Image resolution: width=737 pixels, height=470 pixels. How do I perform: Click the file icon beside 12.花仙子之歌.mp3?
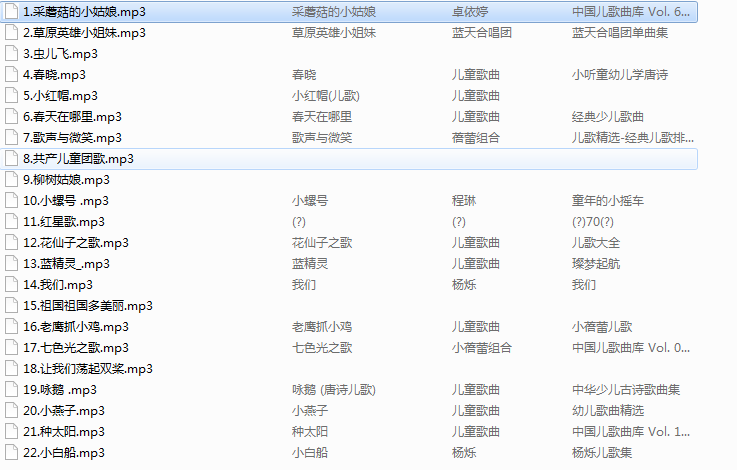click(x=11, y=243)
